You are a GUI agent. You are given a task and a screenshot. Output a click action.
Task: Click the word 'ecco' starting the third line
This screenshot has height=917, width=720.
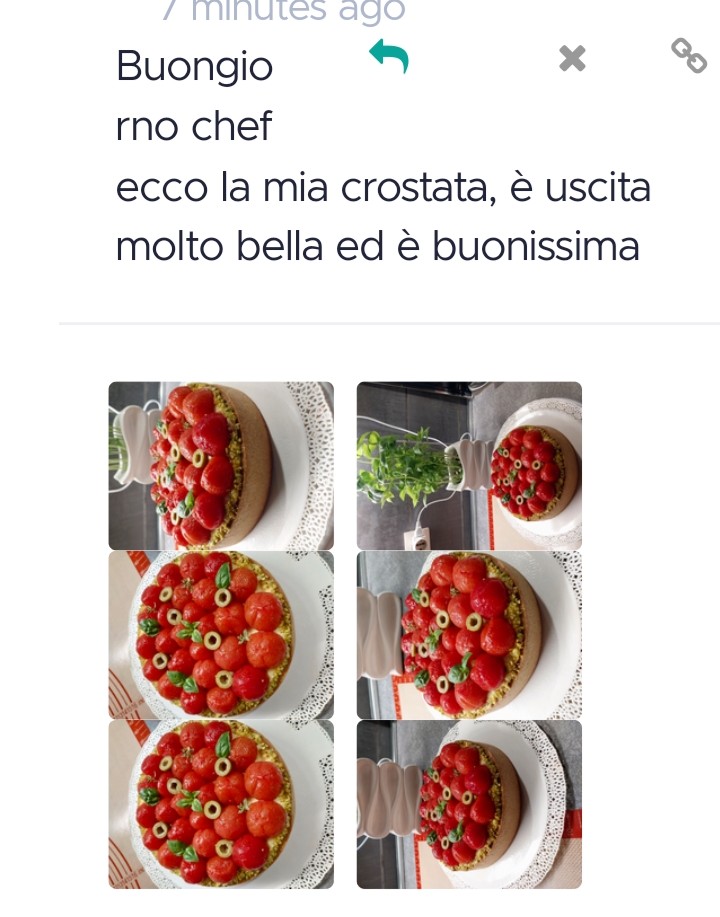pos(162,189)
